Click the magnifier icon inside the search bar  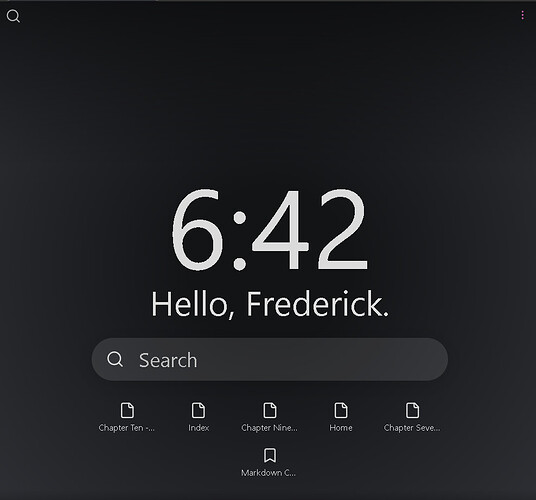pyautogui.click(x=115, y=360)
